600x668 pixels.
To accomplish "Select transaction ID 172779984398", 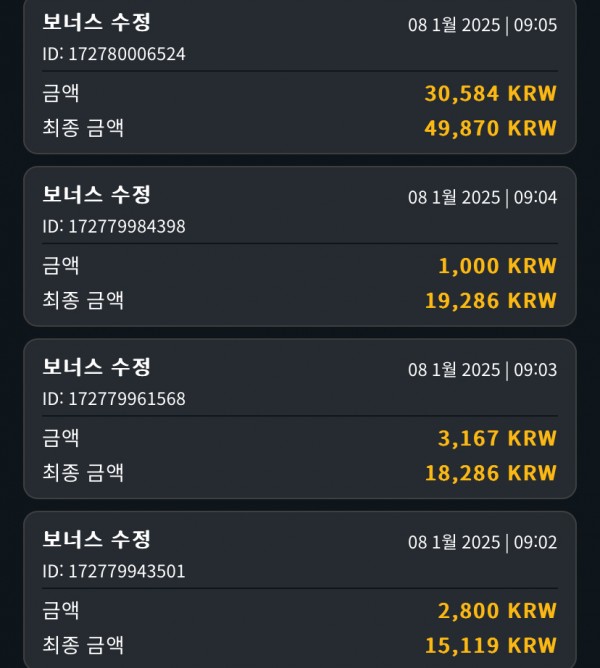I will (114, 226).
